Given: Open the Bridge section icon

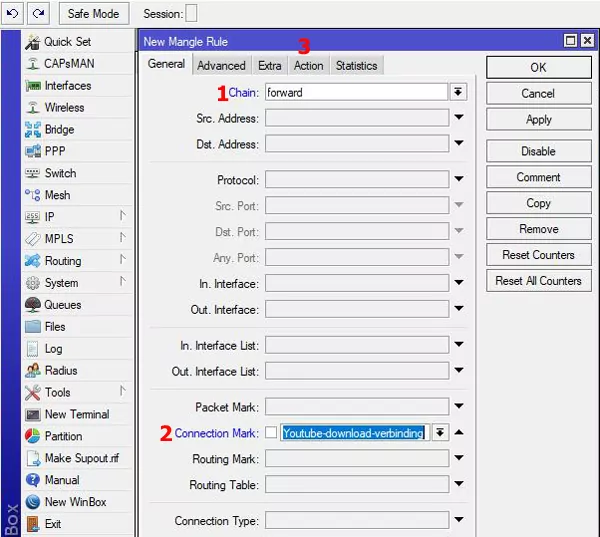Looking at the screenshot, I should tap(33, 129).
